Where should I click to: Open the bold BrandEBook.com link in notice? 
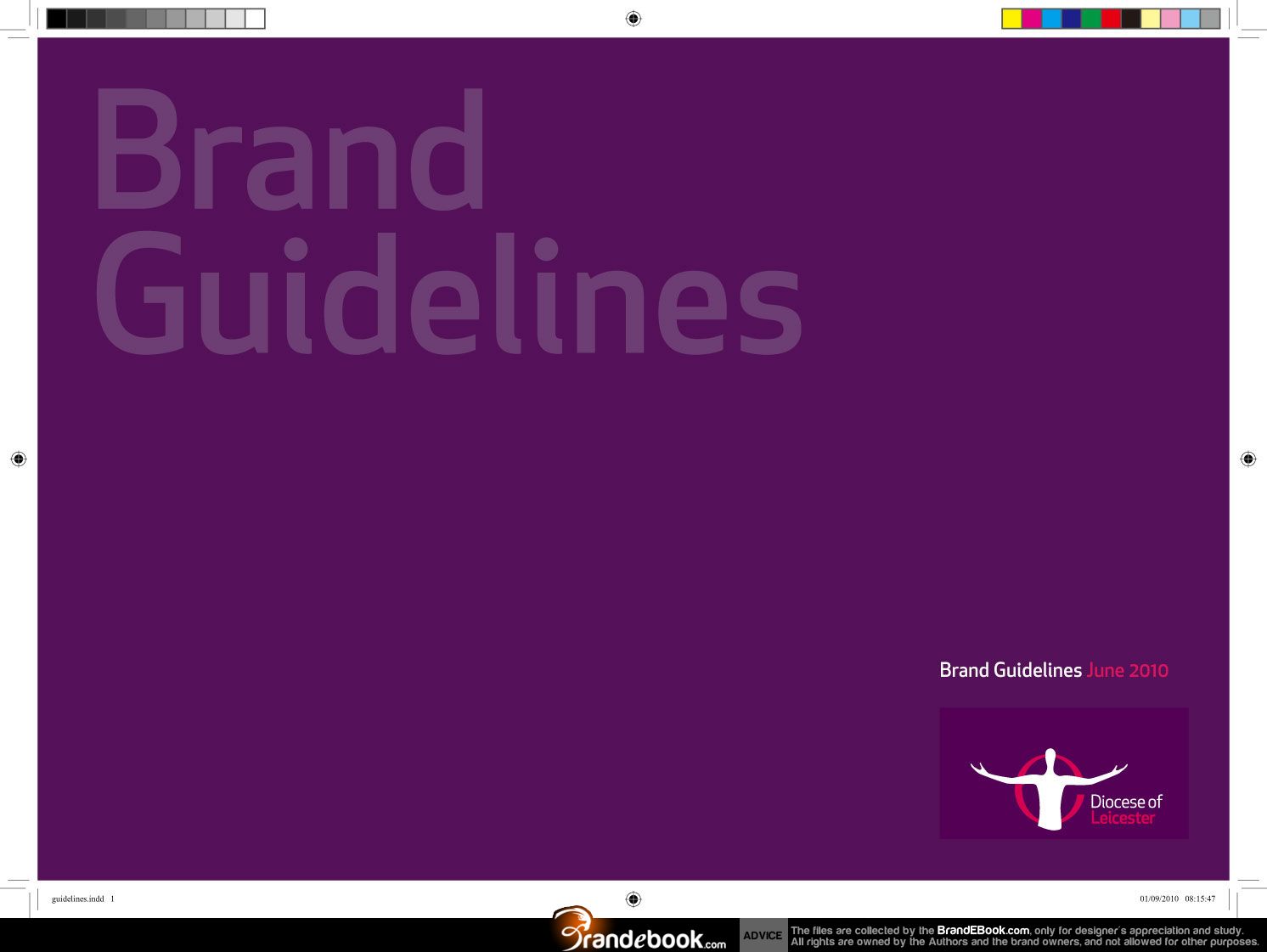tap(983, 930)
